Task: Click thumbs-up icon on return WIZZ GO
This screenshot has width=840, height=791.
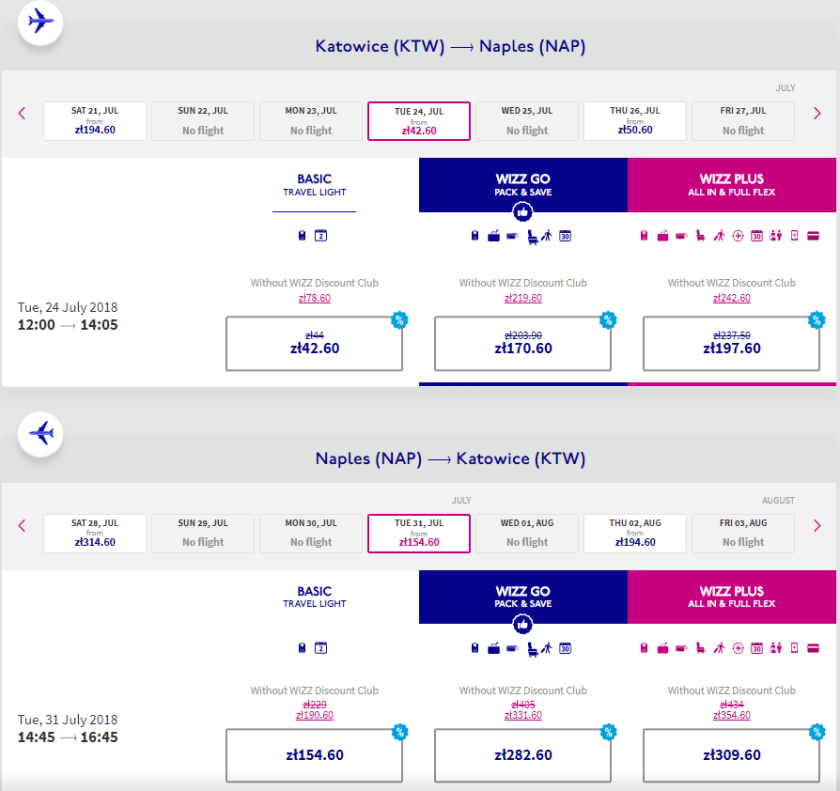Action: 522,624
